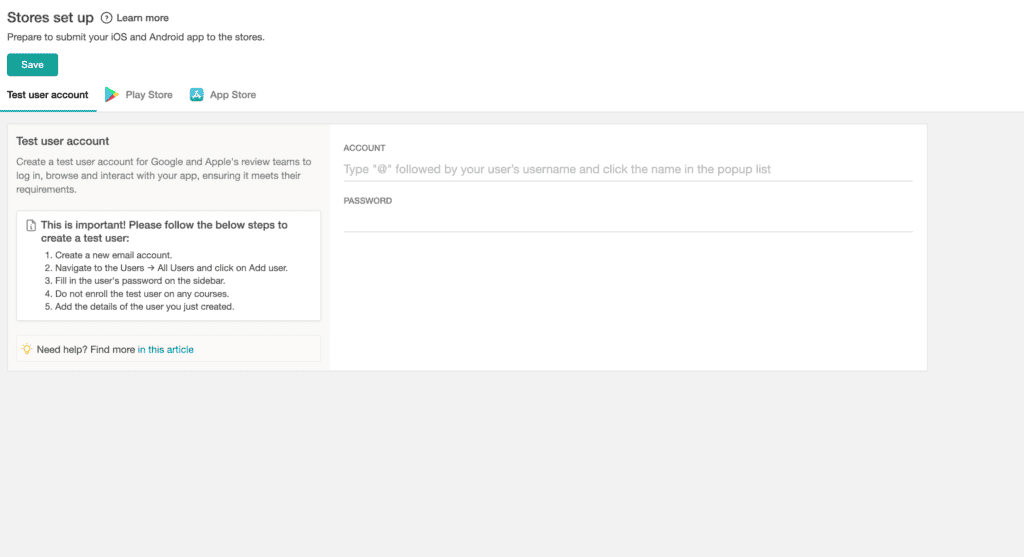Click the document icon beside important notice
Image resolution: width=1024 pixels, height=557 pixels.
click(x=31, y=226)
